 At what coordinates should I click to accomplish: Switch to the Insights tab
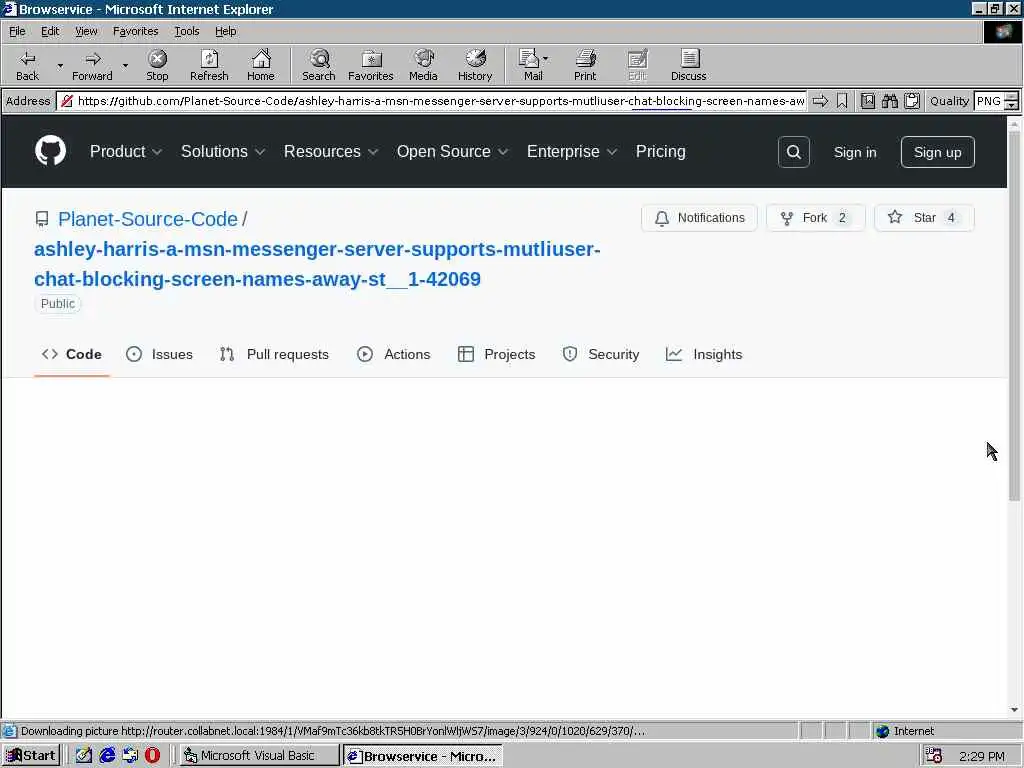click(x=704, y=354)
